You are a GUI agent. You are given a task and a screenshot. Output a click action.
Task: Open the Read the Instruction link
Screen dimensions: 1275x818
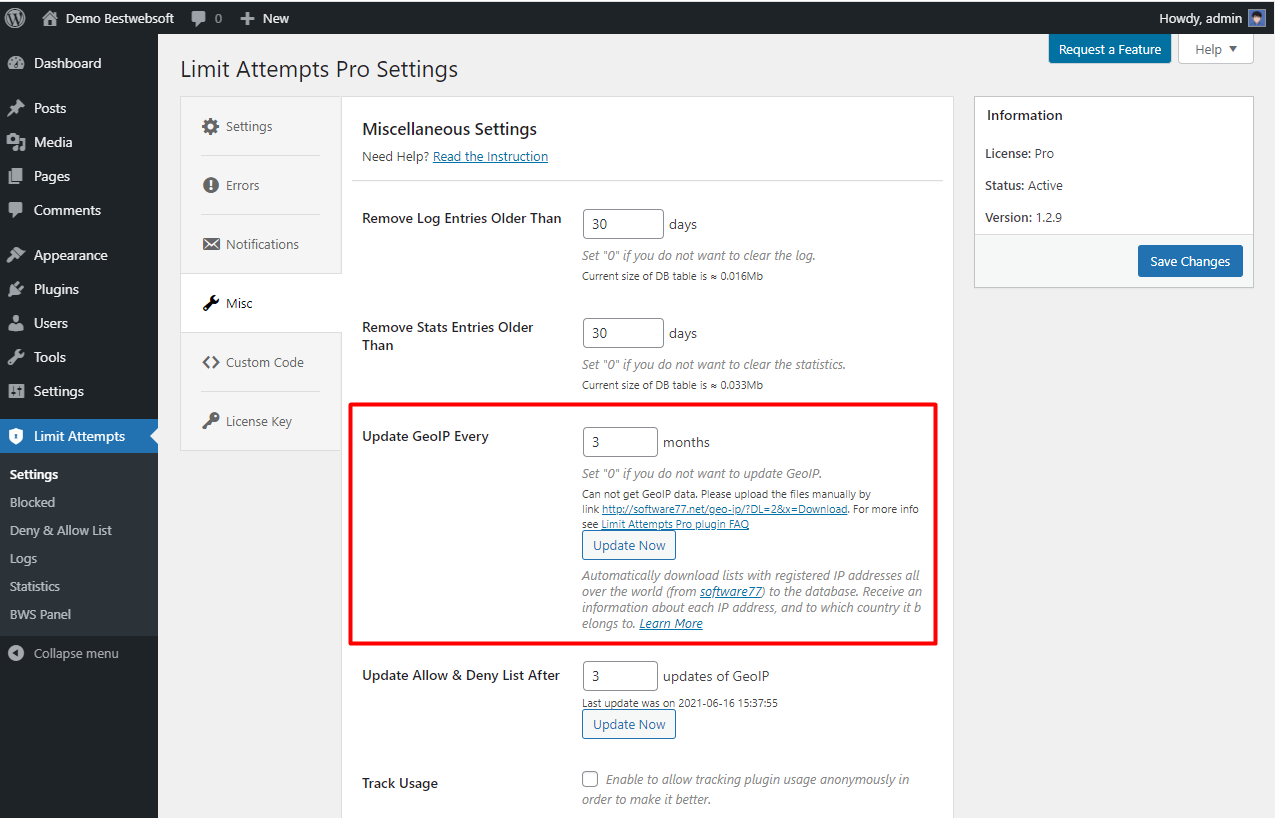coord(490,156)
